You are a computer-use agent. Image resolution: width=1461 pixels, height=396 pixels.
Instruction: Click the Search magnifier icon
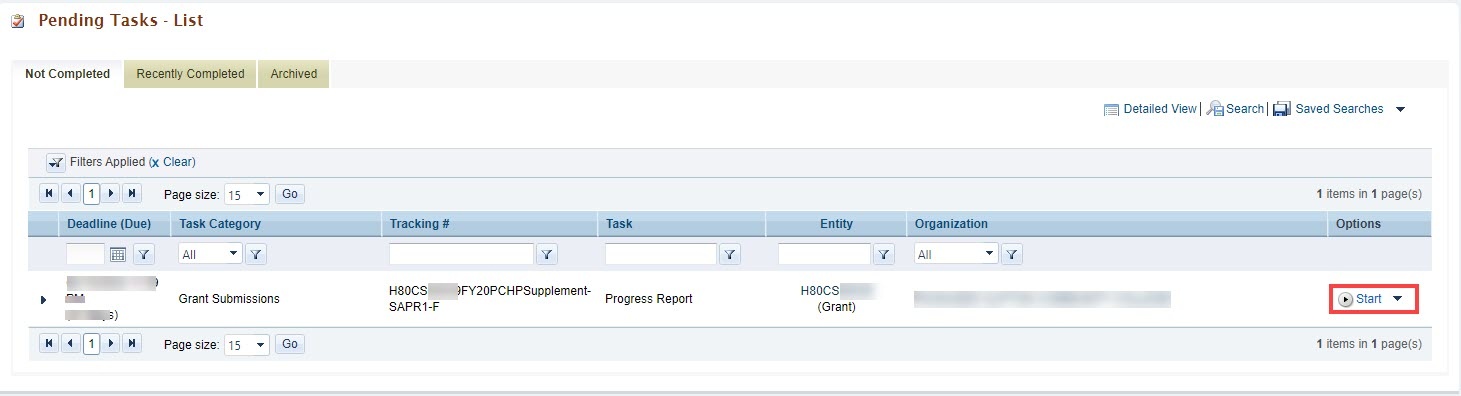pos(1215,109)
